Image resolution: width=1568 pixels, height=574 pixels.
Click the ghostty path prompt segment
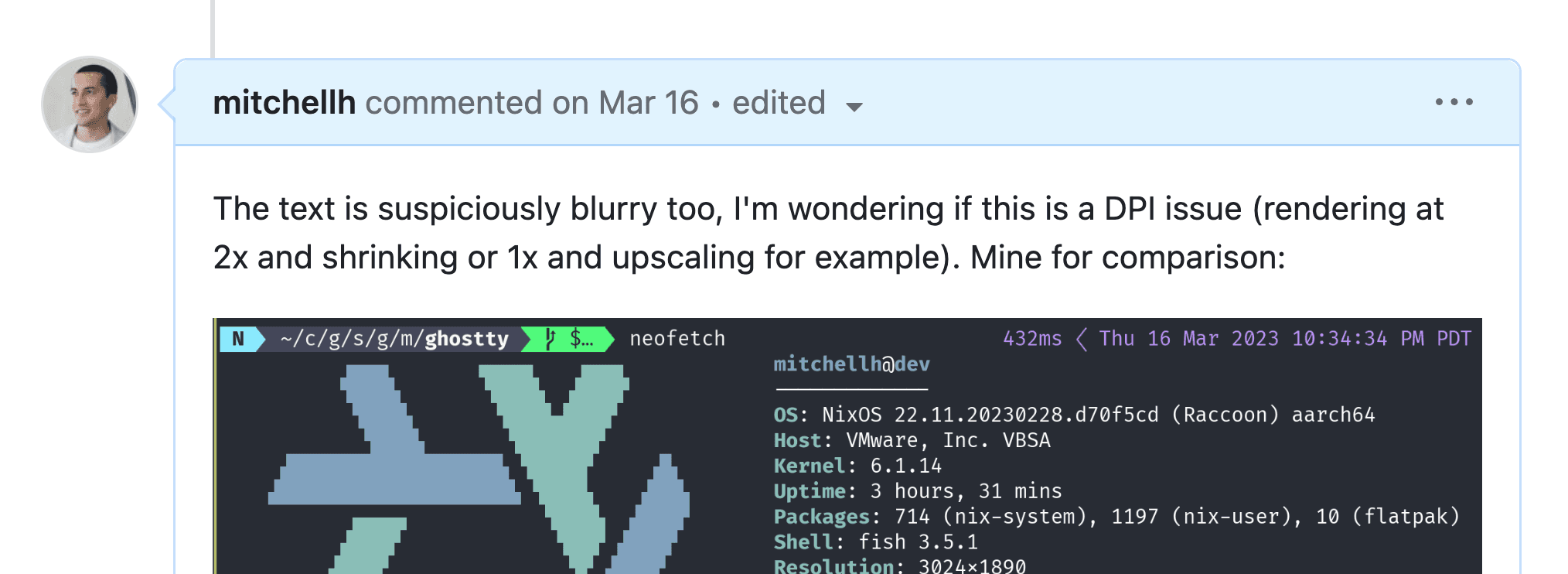coord(394,339)
